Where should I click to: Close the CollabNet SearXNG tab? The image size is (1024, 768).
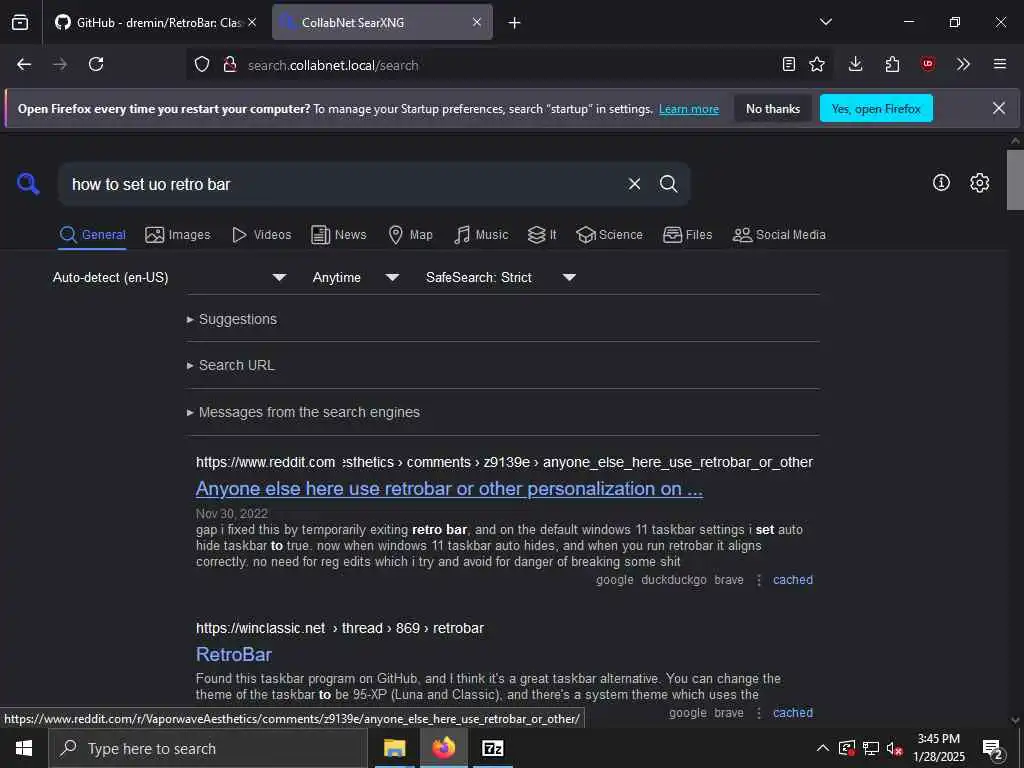(x=477, y=22)
